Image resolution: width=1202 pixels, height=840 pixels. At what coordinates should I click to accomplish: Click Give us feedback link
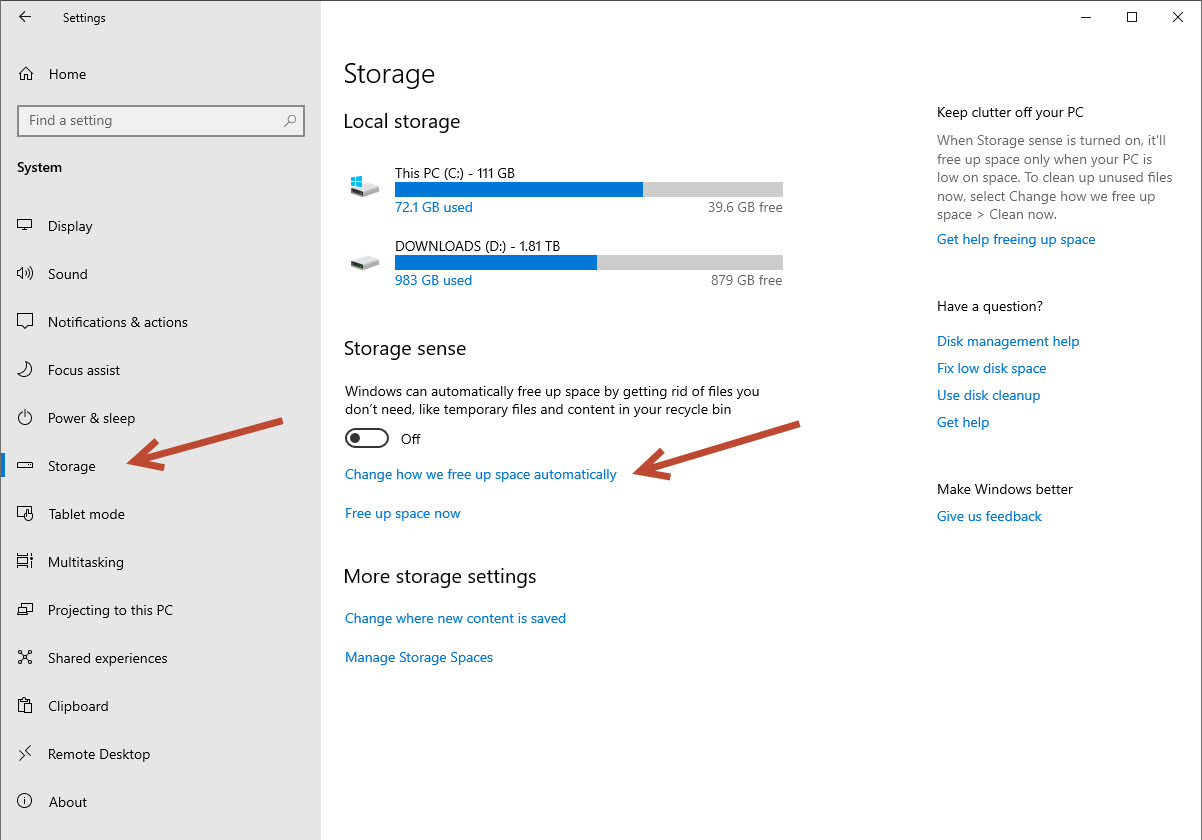(989, 516)
